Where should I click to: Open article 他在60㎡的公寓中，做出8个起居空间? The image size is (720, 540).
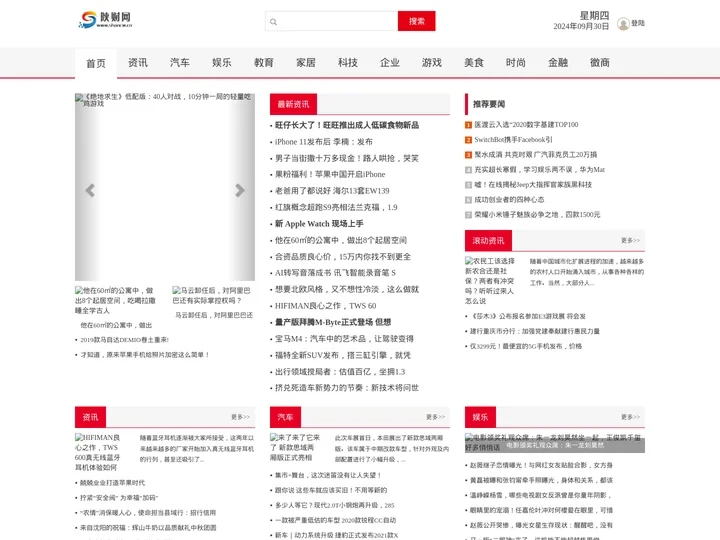341,240
